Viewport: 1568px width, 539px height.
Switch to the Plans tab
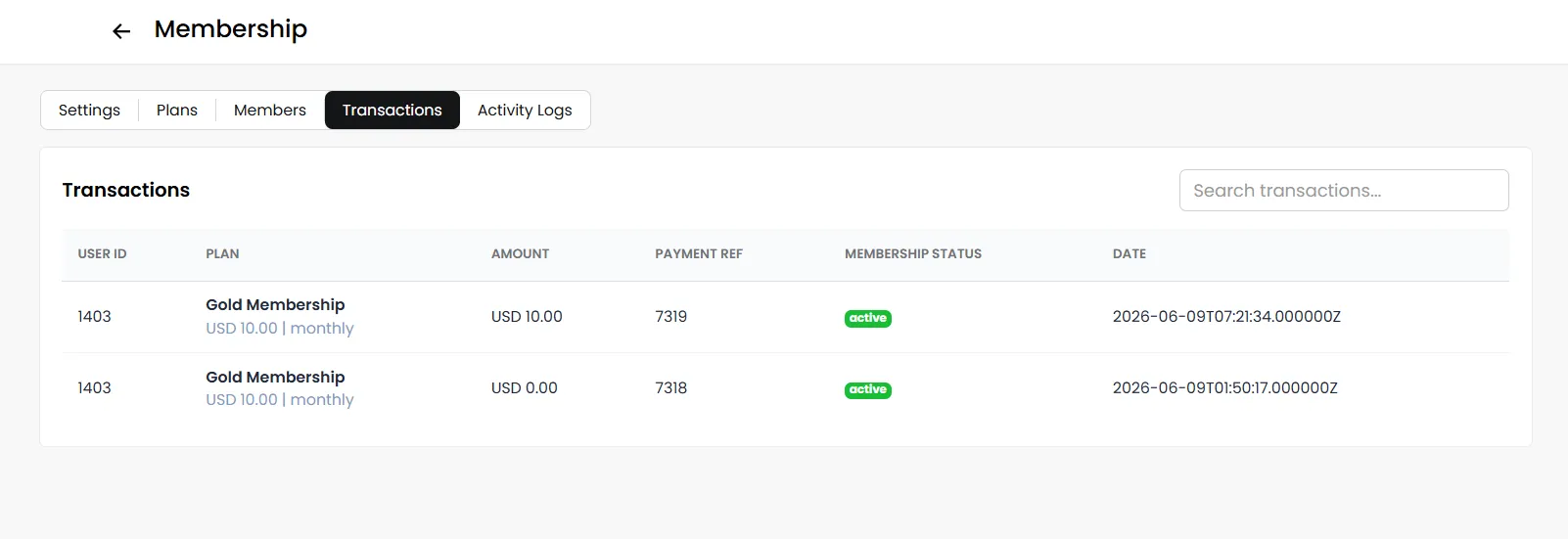pos(177,110)
